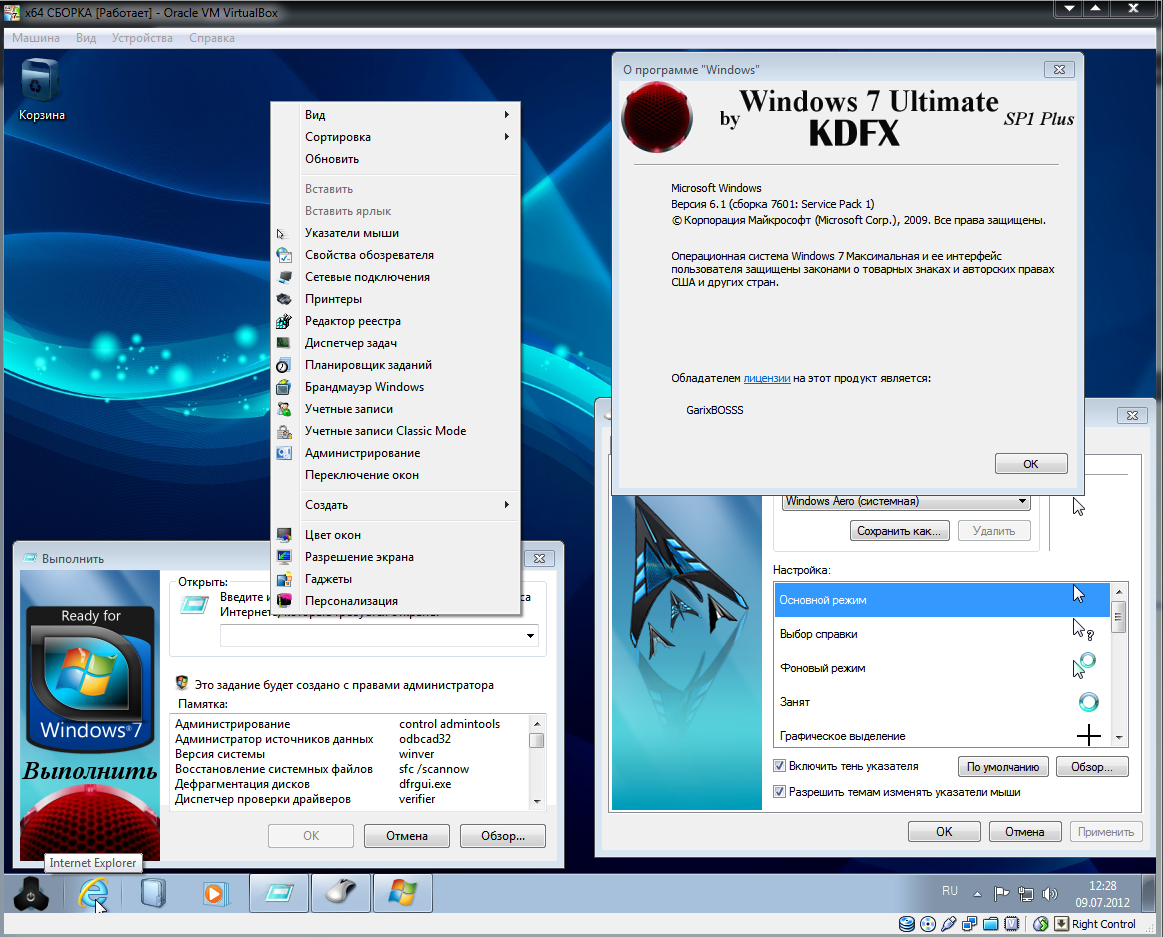Click the Редактор реестра menu icon
Screen dimensions: 1163x937
click(284, 321)
